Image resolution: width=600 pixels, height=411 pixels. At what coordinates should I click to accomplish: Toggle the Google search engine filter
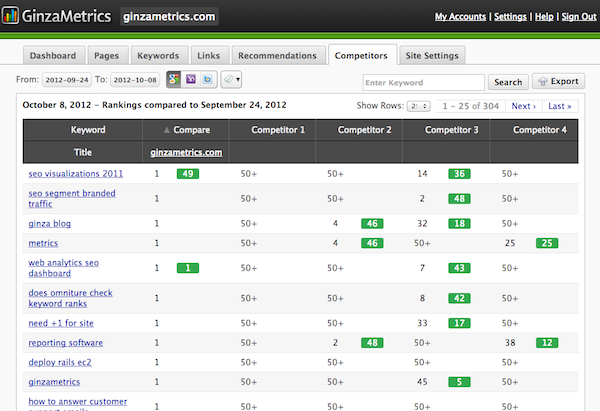(174, 79)
